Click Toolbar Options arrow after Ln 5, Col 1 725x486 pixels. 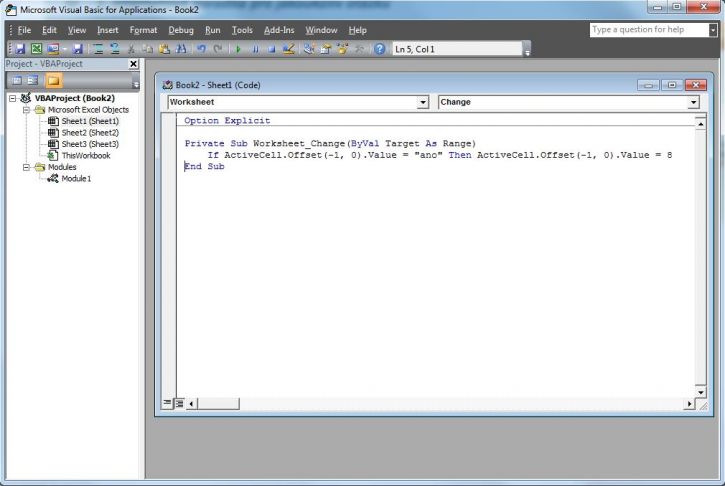click(x=527, y=49)
